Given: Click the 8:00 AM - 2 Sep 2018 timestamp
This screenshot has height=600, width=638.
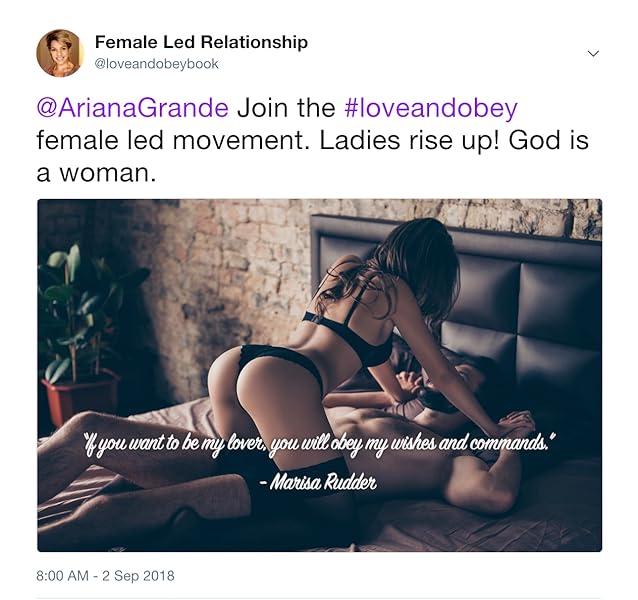Looking at the screenshot, I should [105, 576].
